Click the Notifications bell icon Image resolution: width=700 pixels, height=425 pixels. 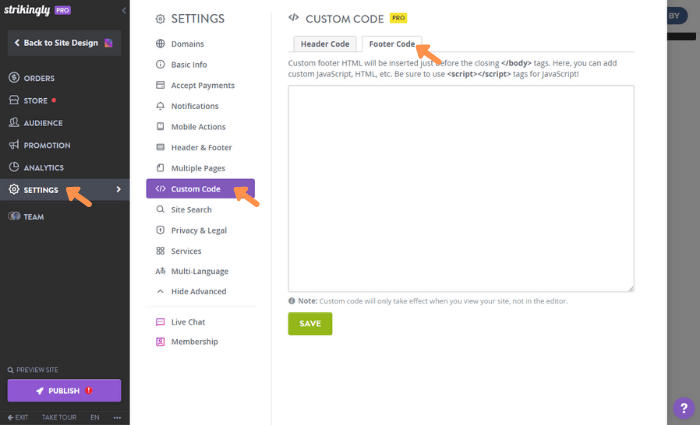pyautogui.click(x=160, y=106)
